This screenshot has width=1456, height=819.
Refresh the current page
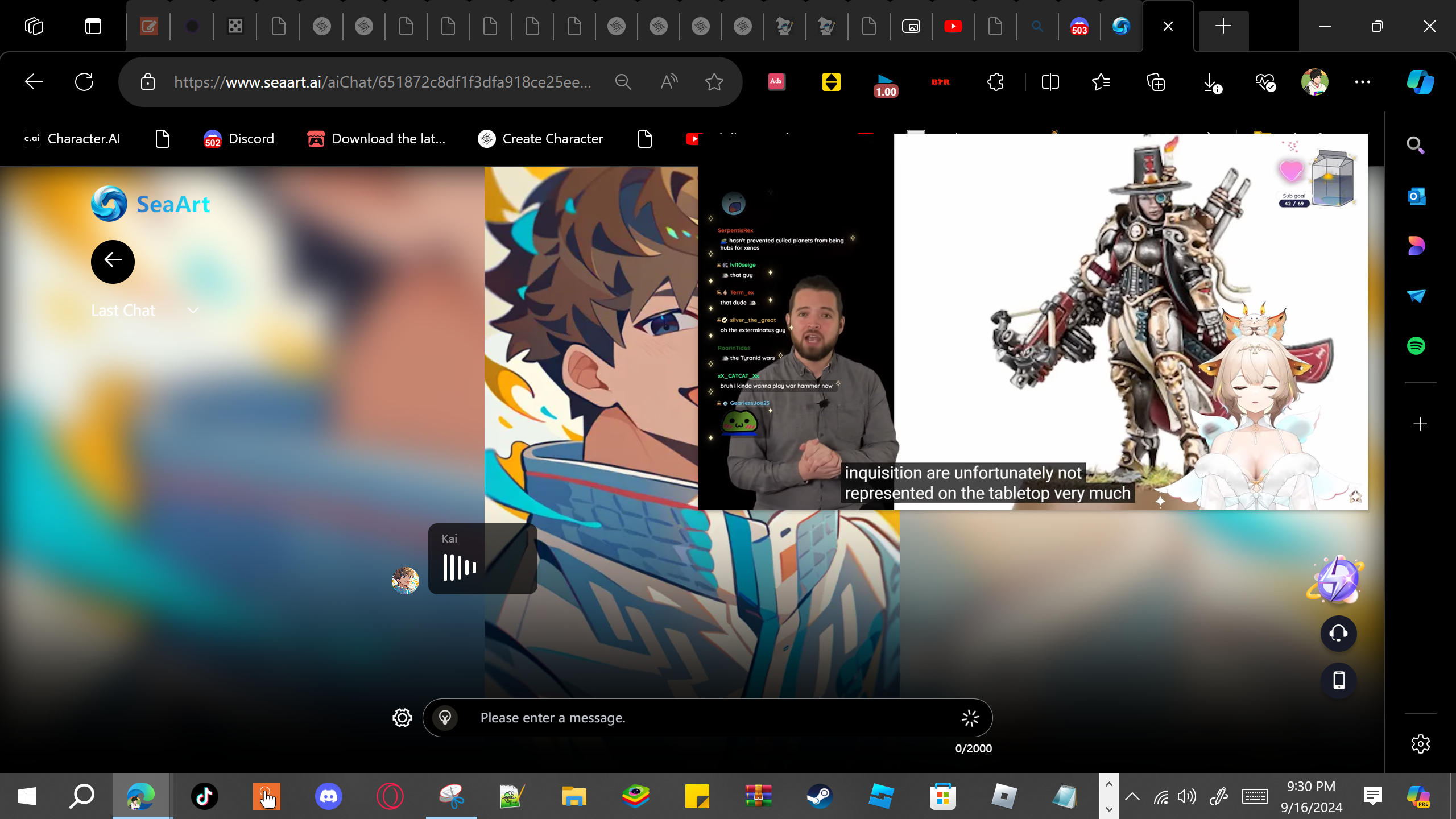pos(84,82)
